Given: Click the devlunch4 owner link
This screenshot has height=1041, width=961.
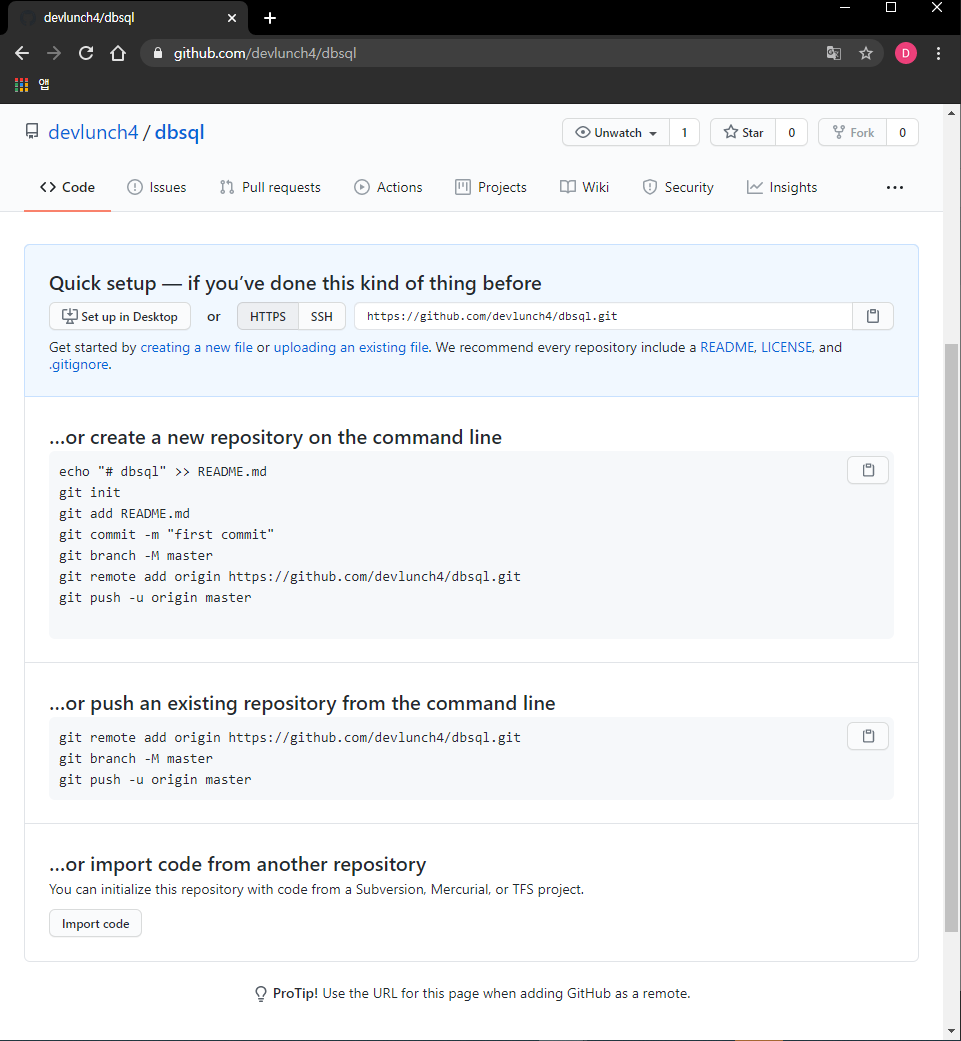Looking at the screenshot, I should point(93,132).
